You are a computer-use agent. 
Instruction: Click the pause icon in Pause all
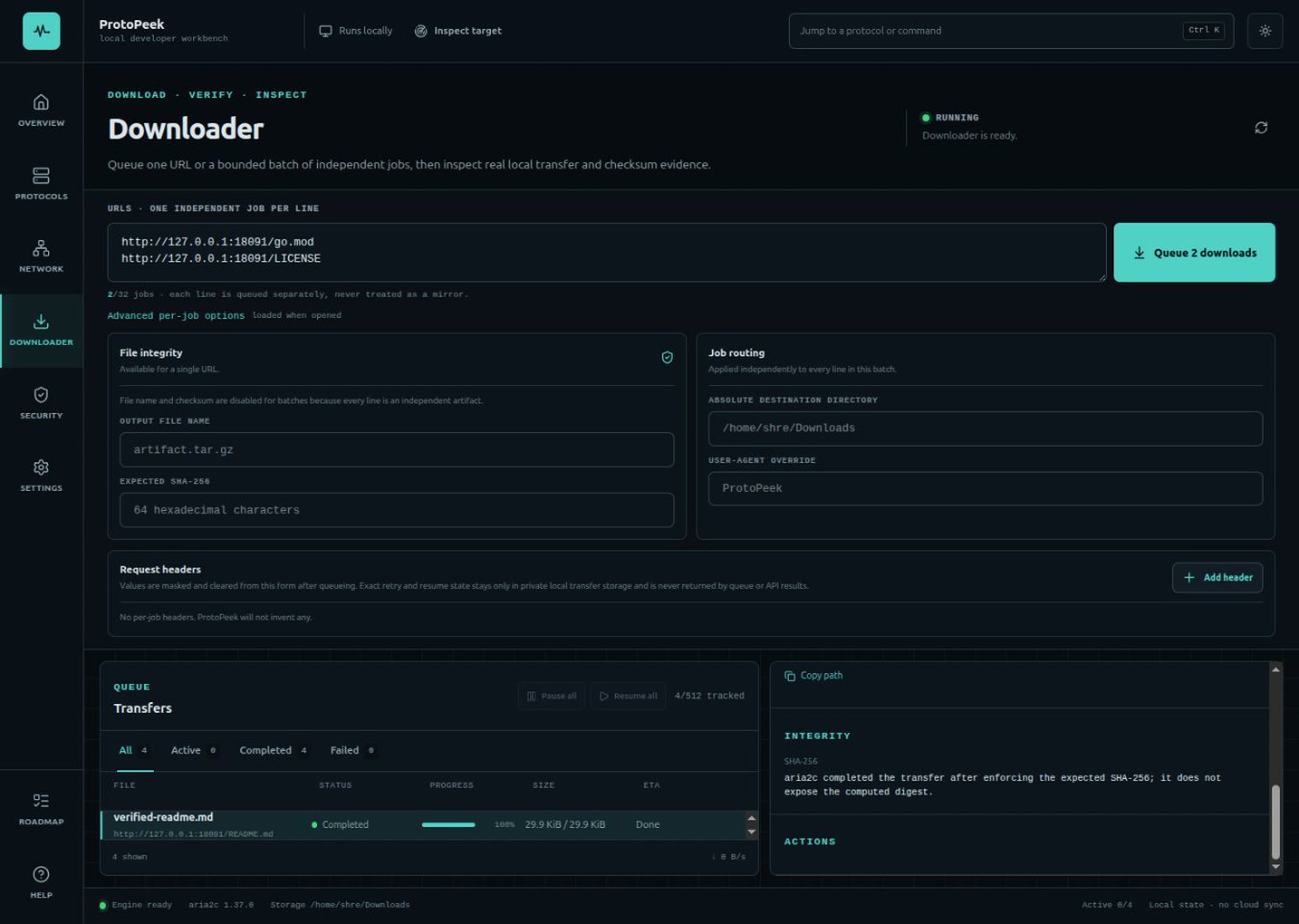[531, 696]
